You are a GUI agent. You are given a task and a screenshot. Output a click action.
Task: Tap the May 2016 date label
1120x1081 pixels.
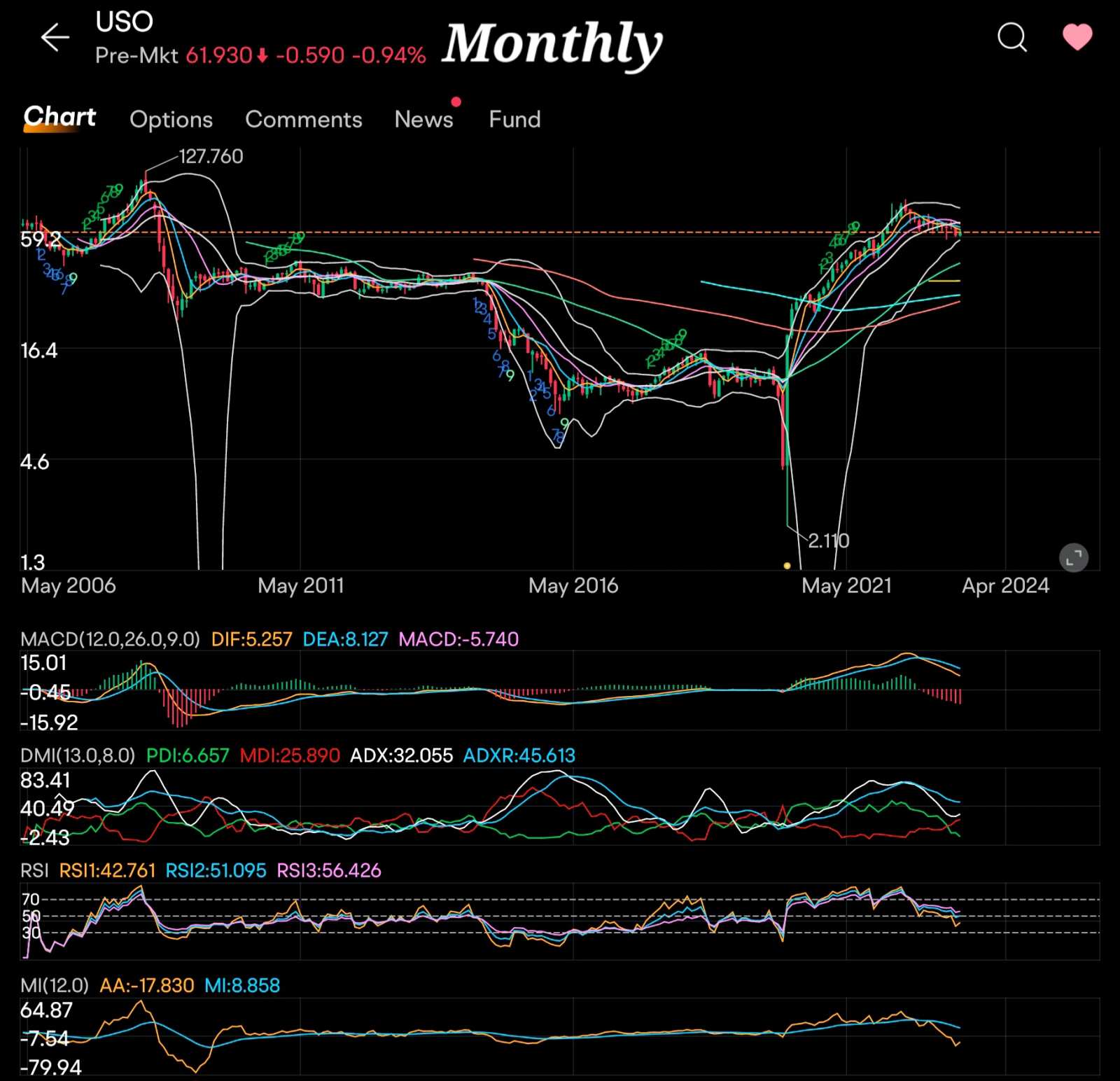pos(573,585)
